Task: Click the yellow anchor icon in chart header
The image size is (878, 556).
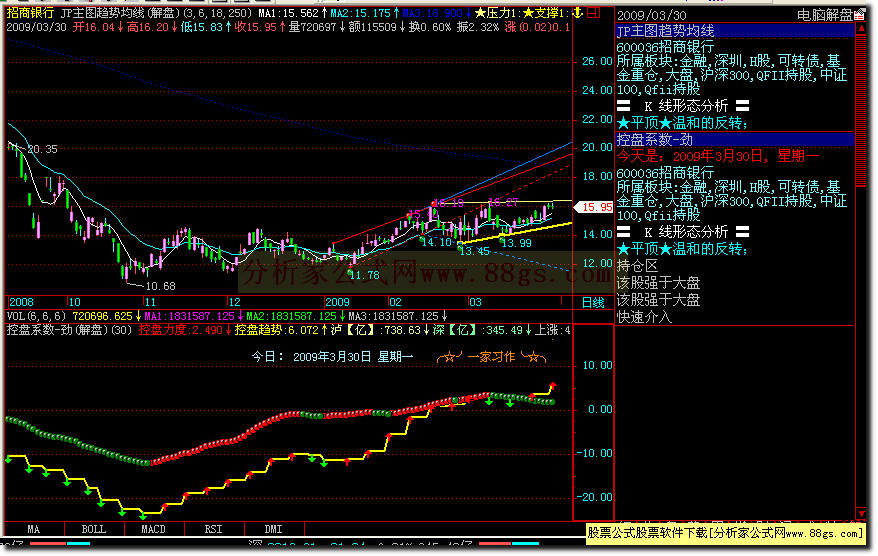Action: pyautogui.click(x=577, y=12)
